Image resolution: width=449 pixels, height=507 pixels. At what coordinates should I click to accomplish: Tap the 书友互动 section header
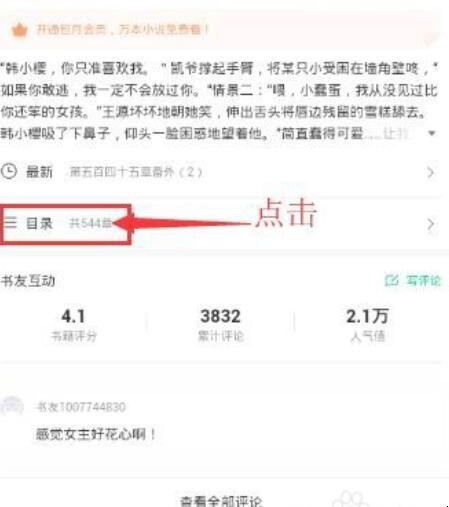(x=28, y=281)
